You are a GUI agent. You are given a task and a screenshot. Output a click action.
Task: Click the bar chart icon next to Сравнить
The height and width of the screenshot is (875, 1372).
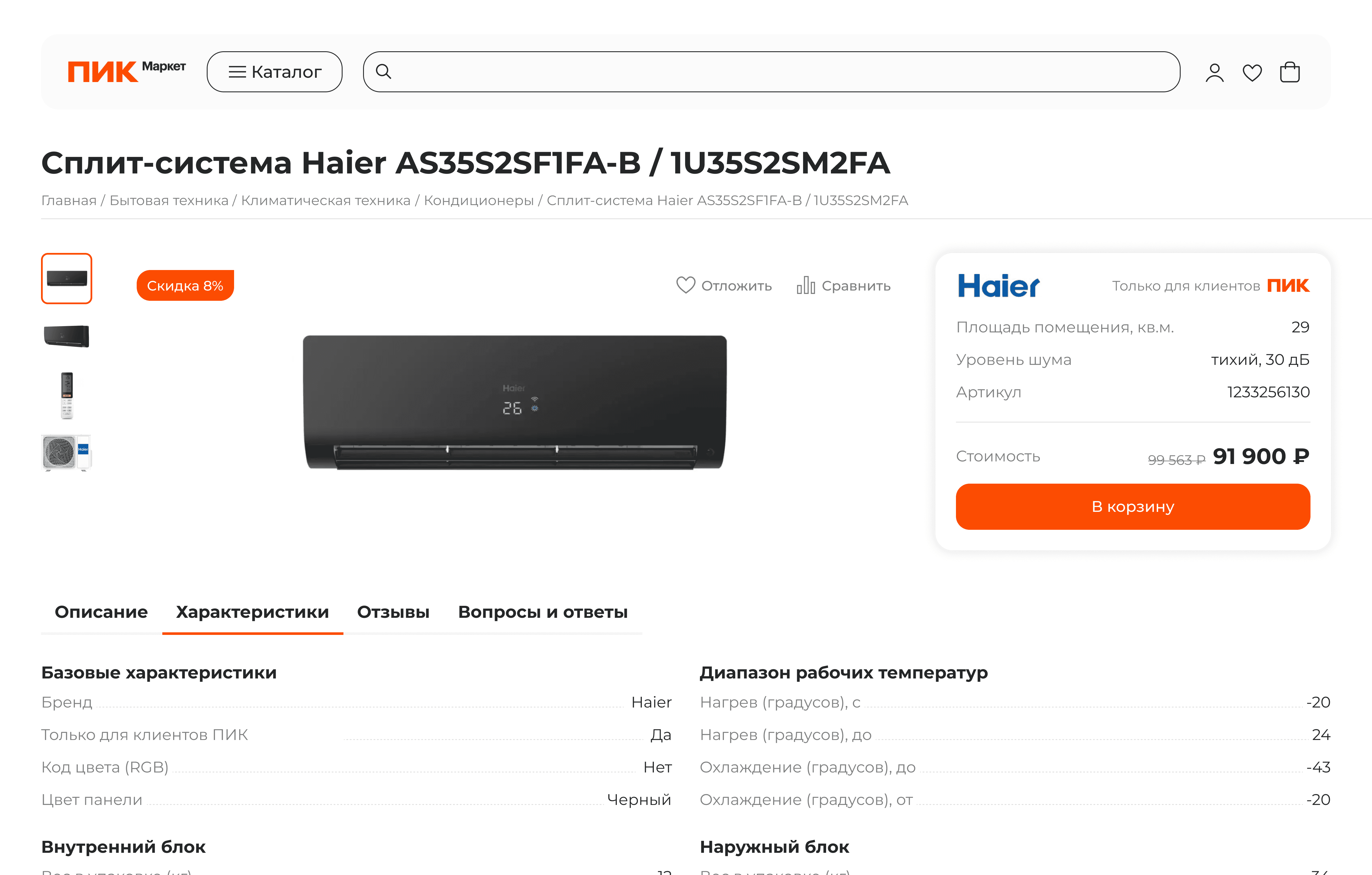coord(806,285)
